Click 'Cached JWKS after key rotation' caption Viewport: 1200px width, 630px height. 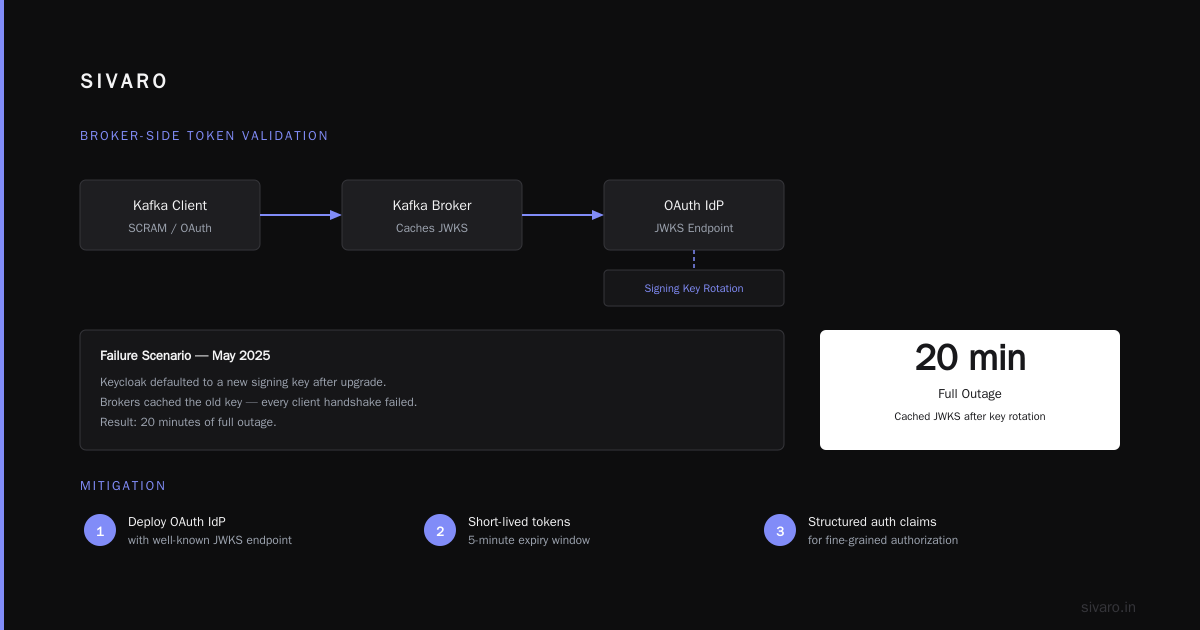(970, 416)
